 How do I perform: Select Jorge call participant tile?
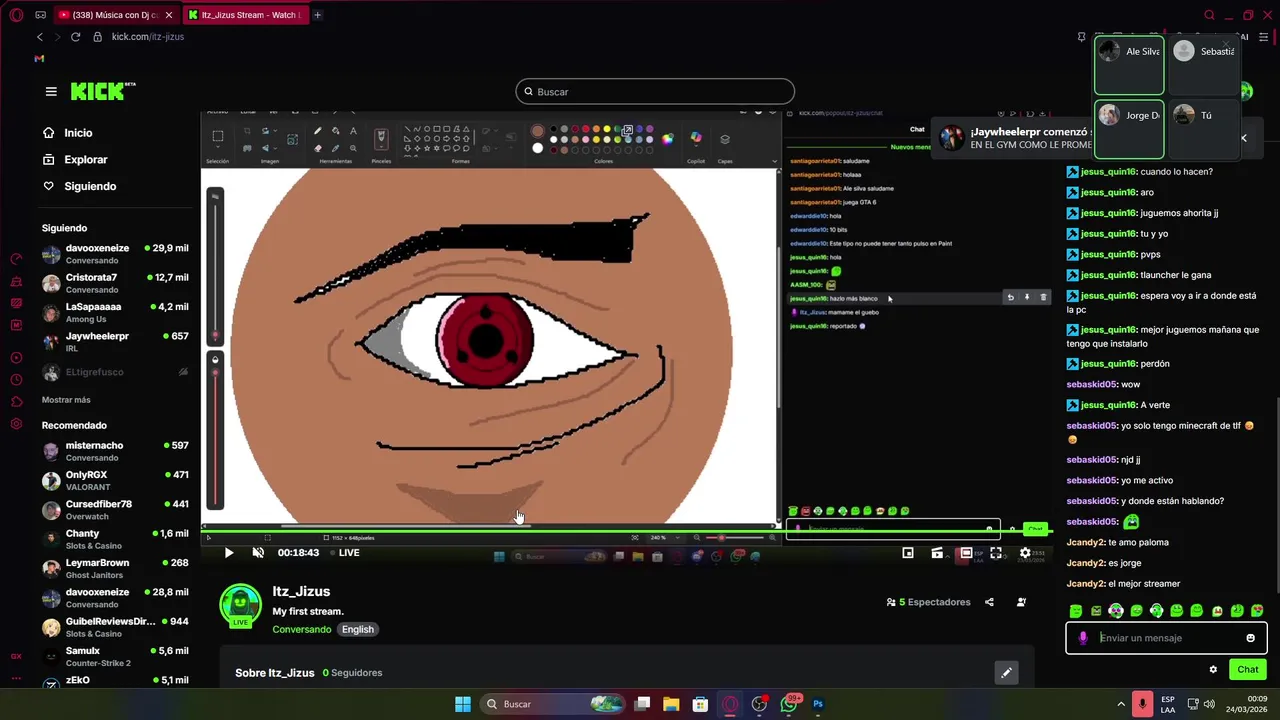pyautogui.click(x=1129, y=129)
